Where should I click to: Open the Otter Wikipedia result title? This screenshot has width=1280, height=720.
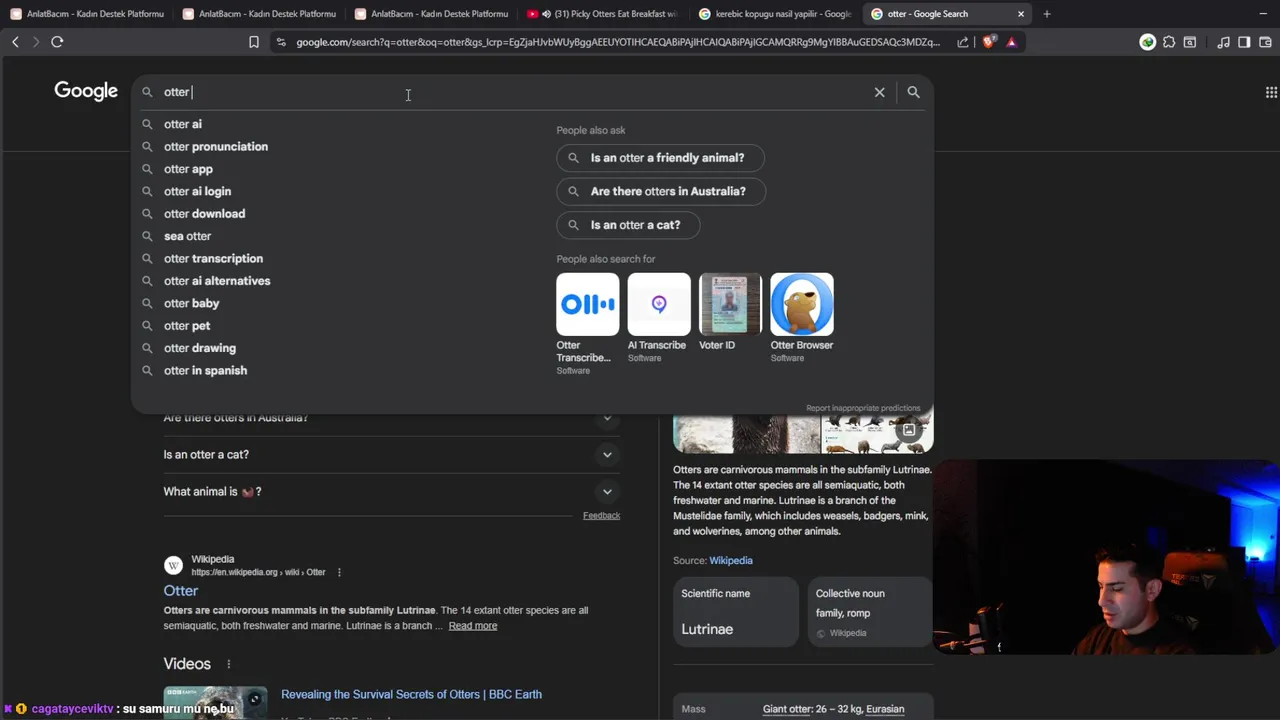181,591
